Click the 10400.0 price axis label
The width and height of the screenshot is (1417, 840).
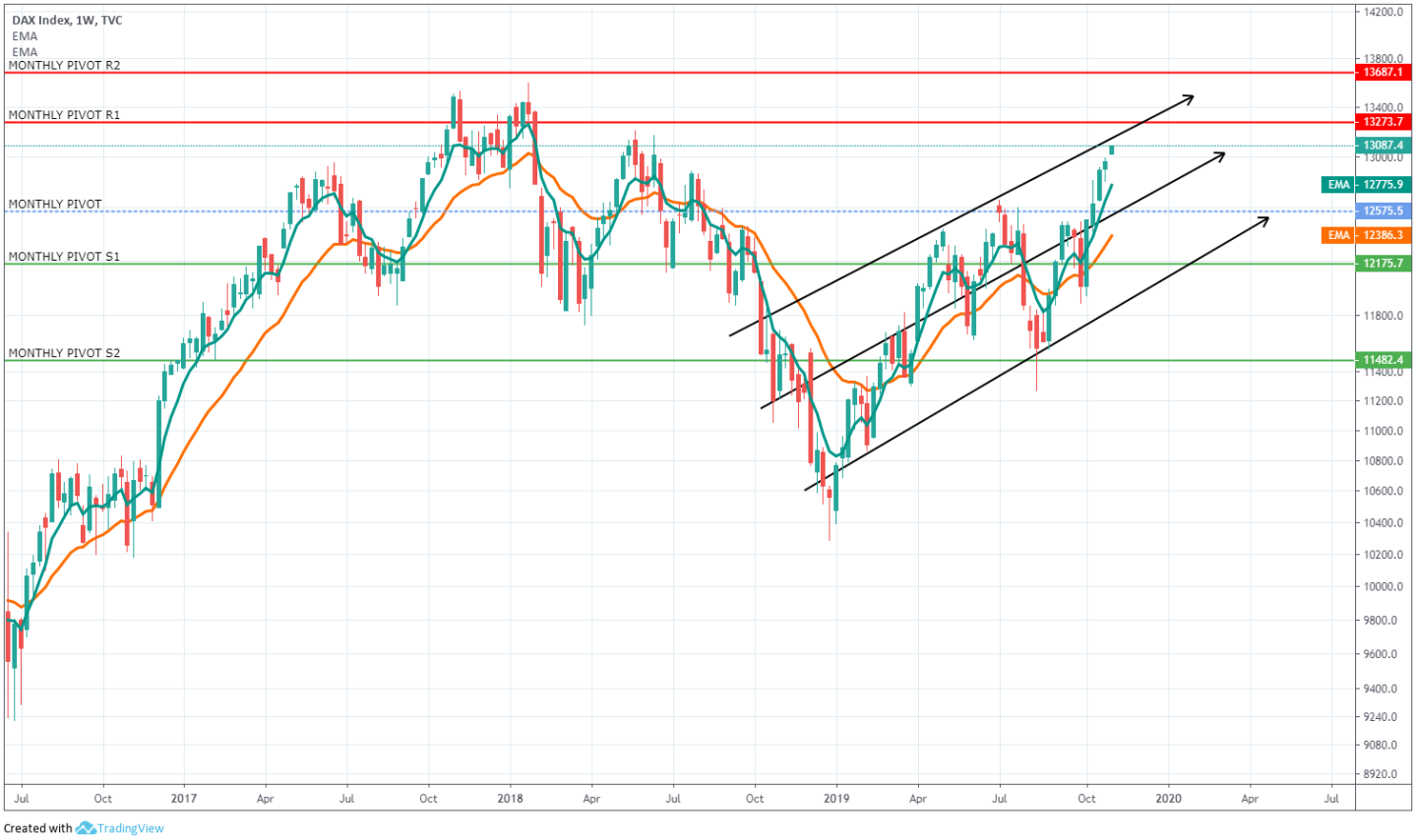pos(1384,523)
